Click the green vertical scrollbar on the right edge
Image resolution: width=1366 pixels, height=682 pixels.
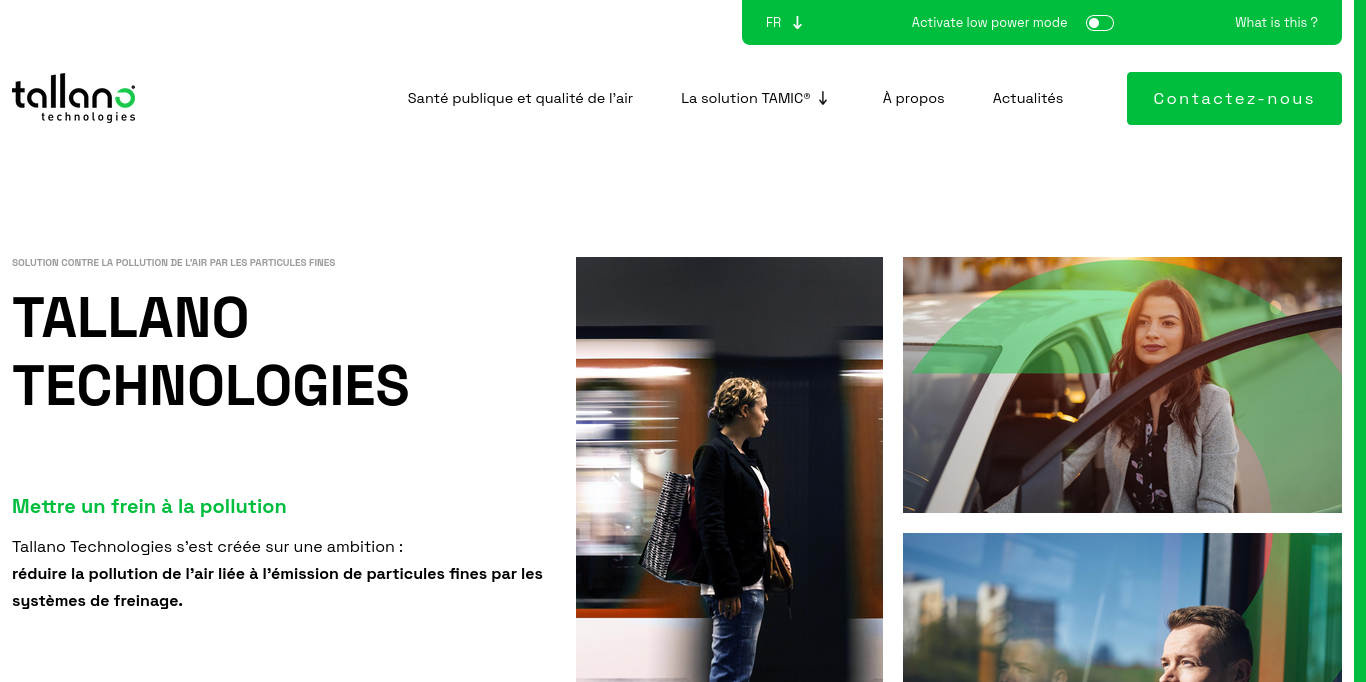pyautogui.click(x=1360, y=341)
